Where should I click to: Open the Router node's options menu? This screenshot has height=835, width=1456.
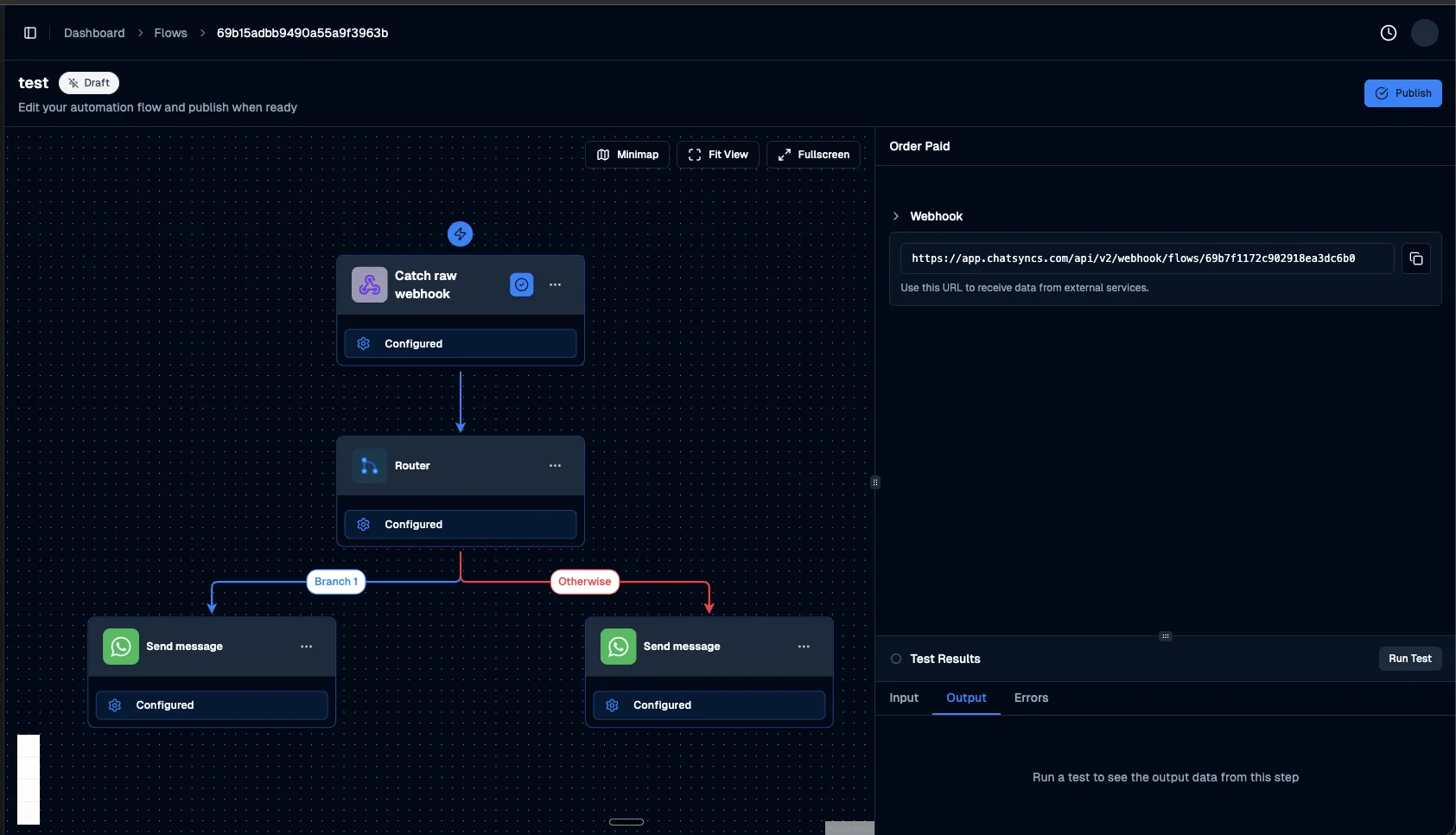point(554,465)
